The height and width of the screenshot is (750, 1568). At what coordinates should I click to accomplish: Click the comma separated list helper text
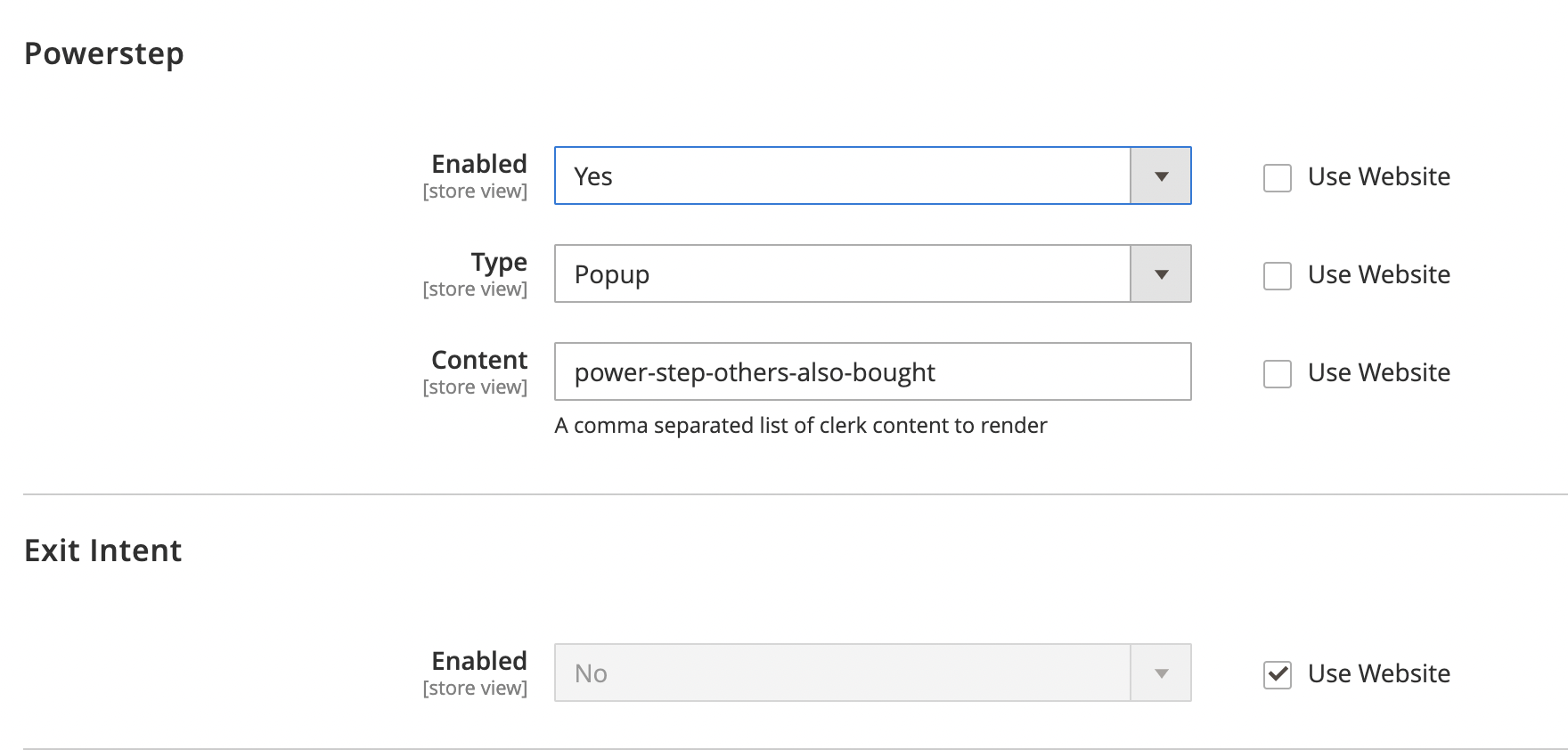coord(800,426)
